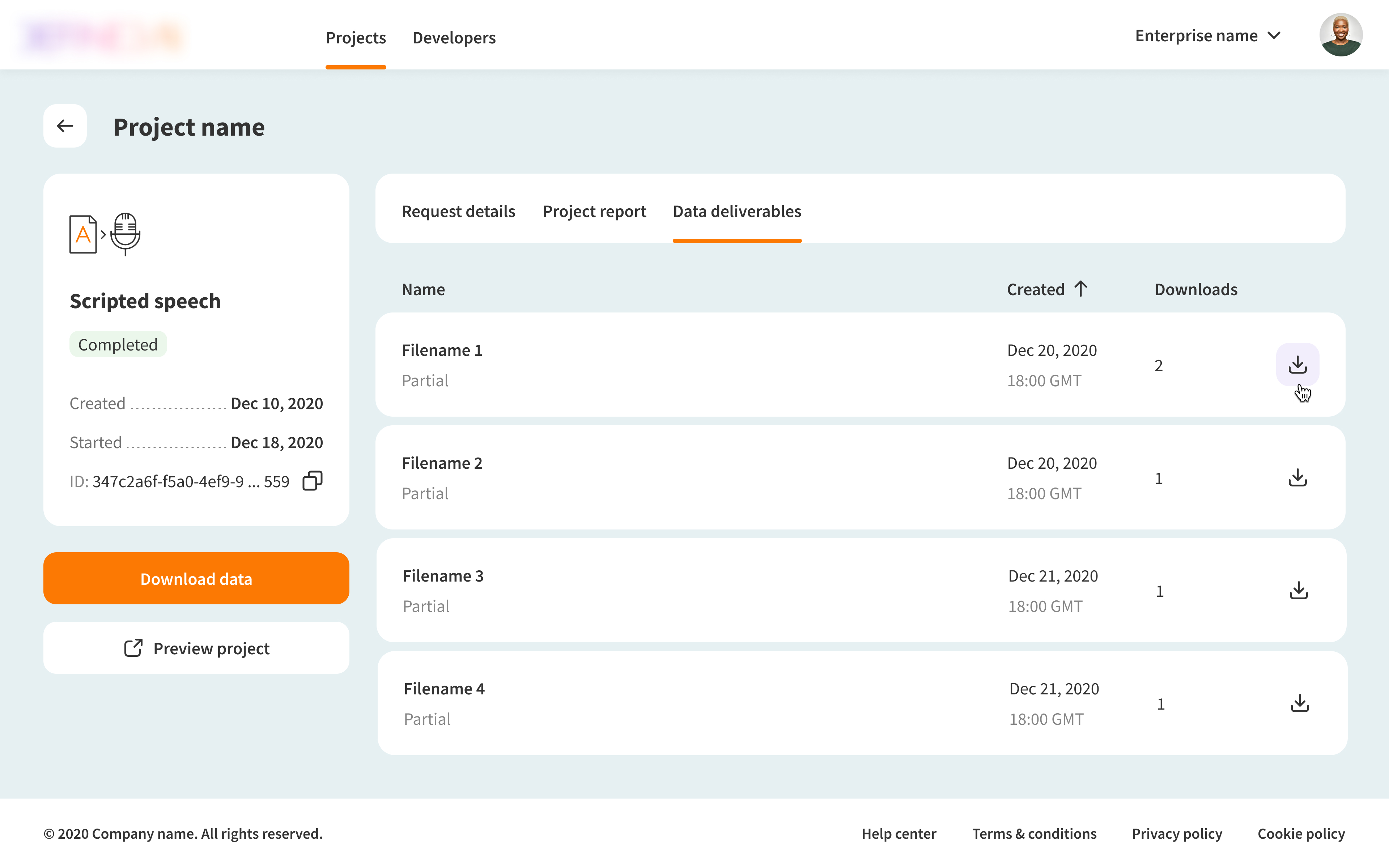This screenshot has height=868, width=1389.
Task: Open the Project report tab
Action: pyautogui.click(x=594, y=211)
